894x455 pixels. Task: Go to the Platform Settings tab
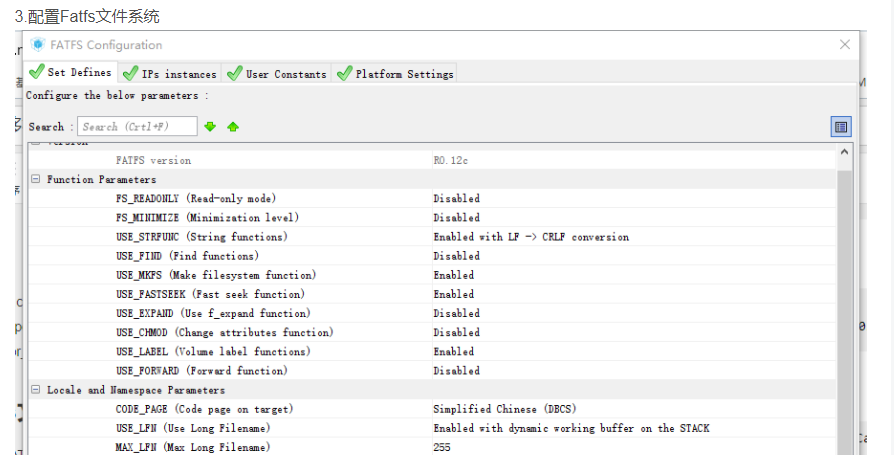pos(395,74)
